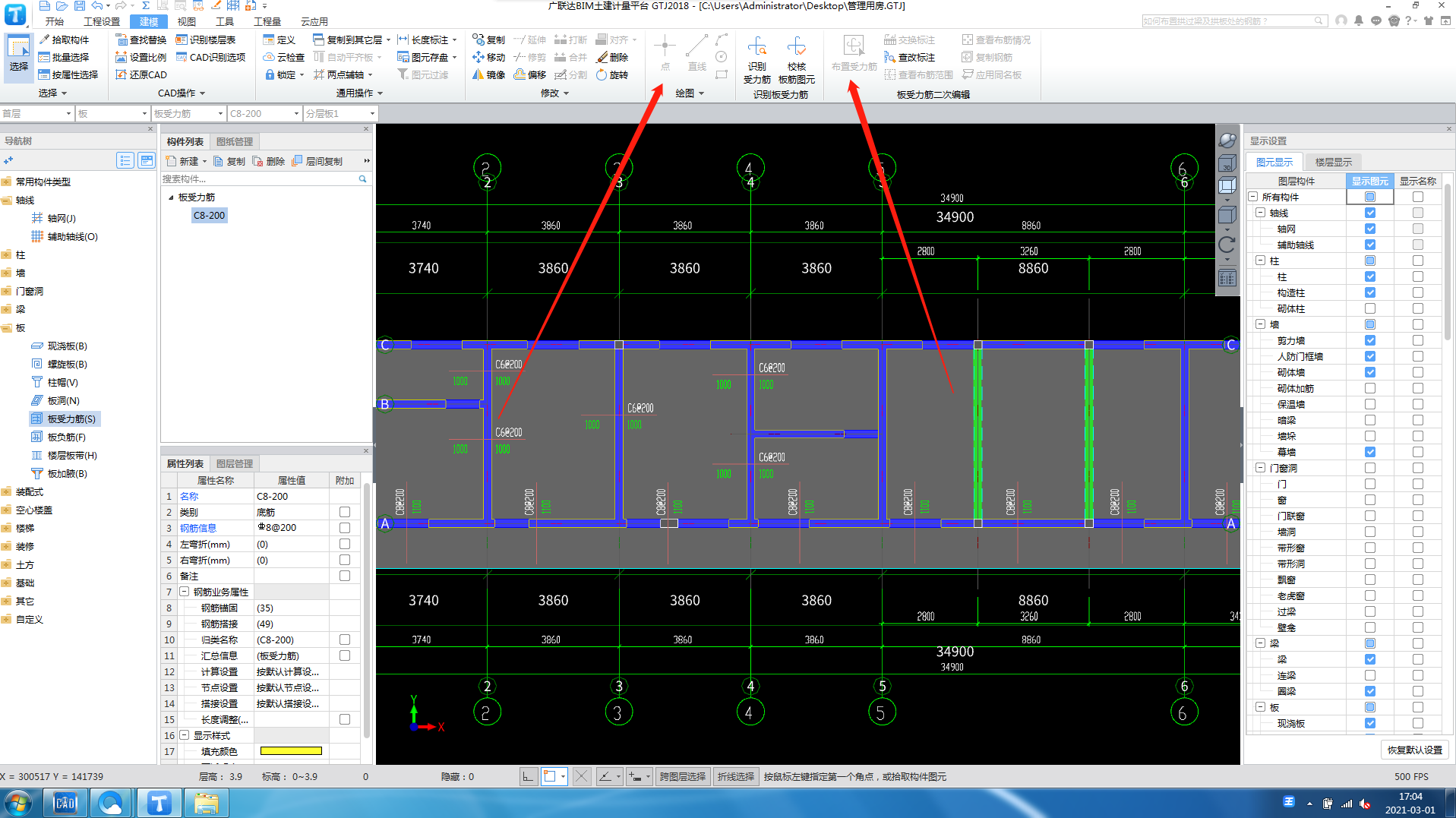This screenshot has height=818, width=1456.
Task: Click 新建 in component list toolbar
Action: pyautogui.click(x=186, y=161)
